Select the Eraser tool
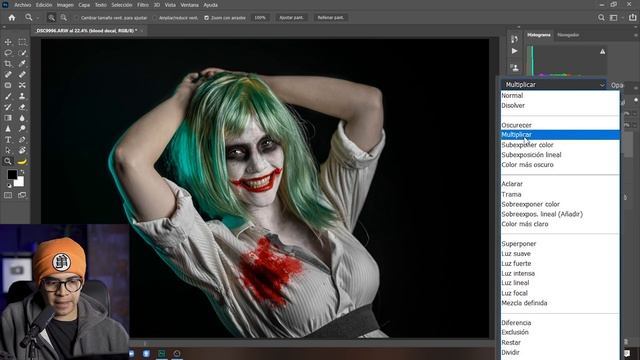Screen dimensions: 640x360 (x=22, y=107)
